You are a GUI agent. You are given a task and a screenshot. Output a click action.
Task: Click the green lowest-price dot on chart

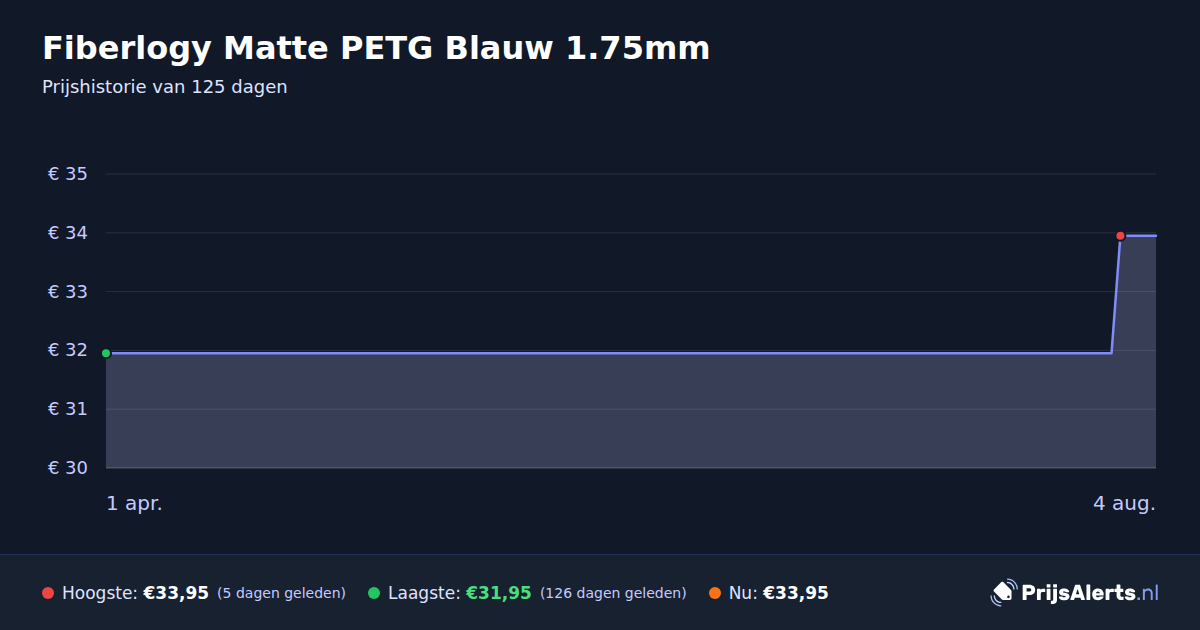(106, 353)
